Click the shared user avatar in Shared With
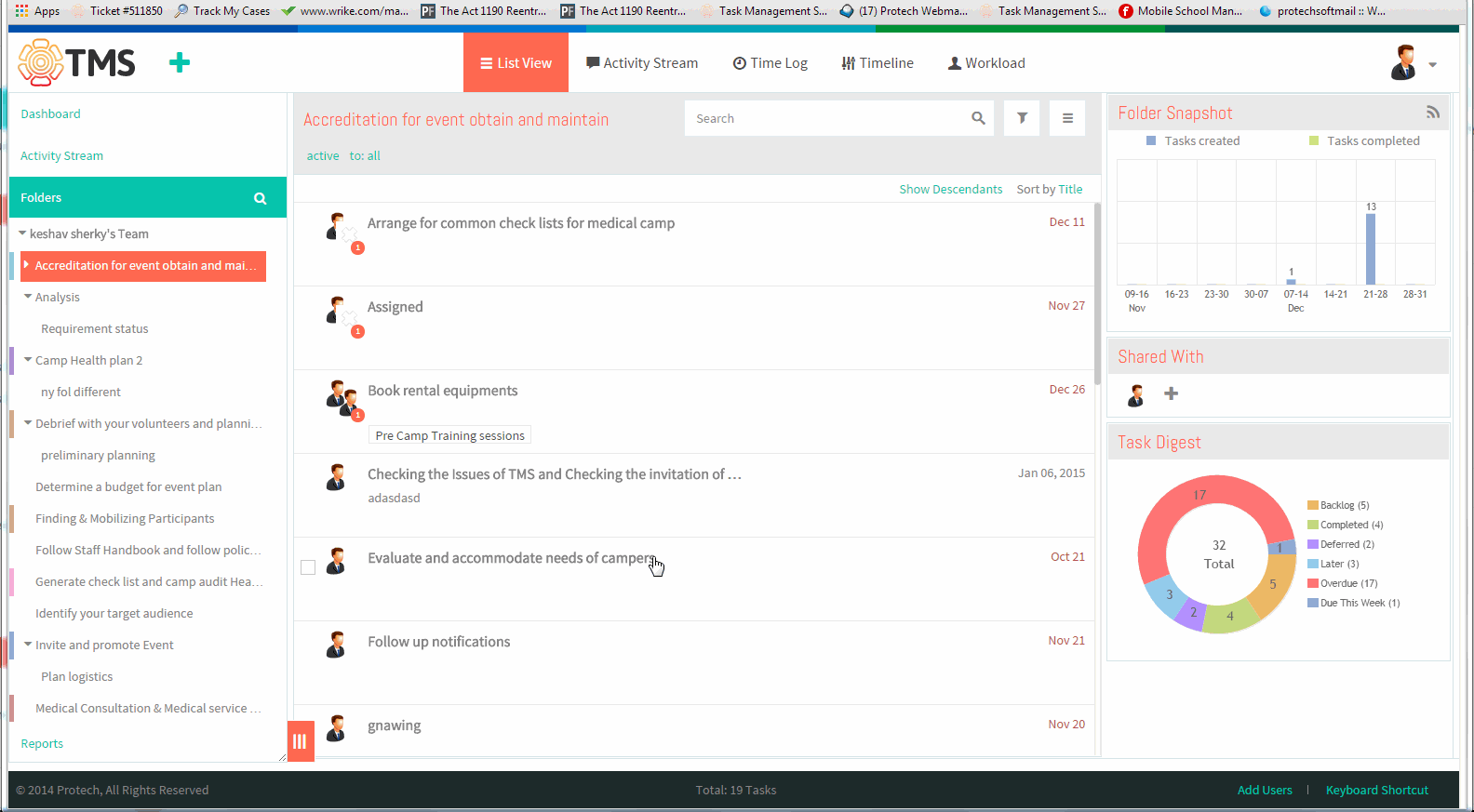 pos(1136,395)
